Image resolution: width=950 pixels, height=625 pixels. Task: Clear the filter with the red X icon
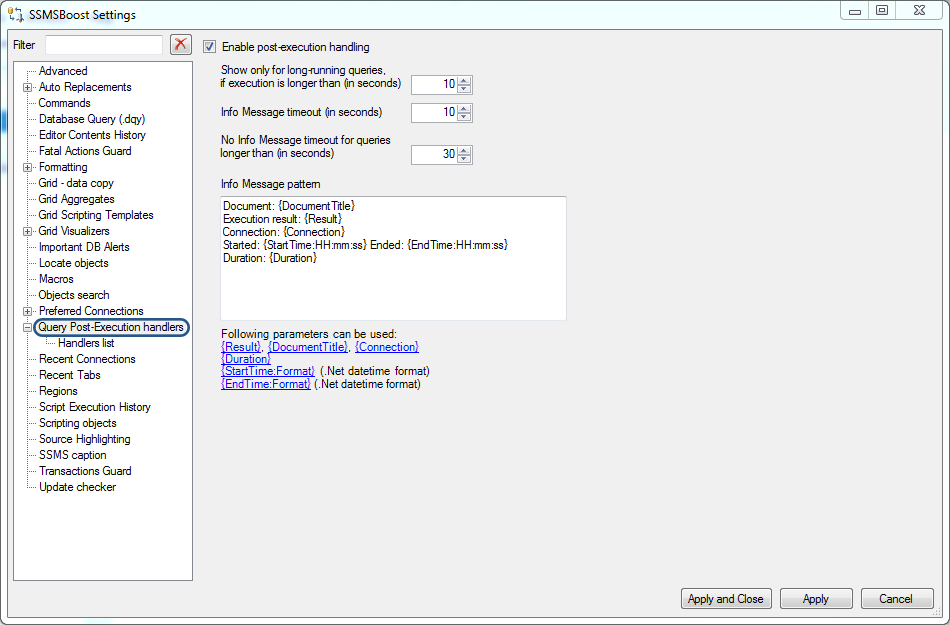click(x=181, y=45)
